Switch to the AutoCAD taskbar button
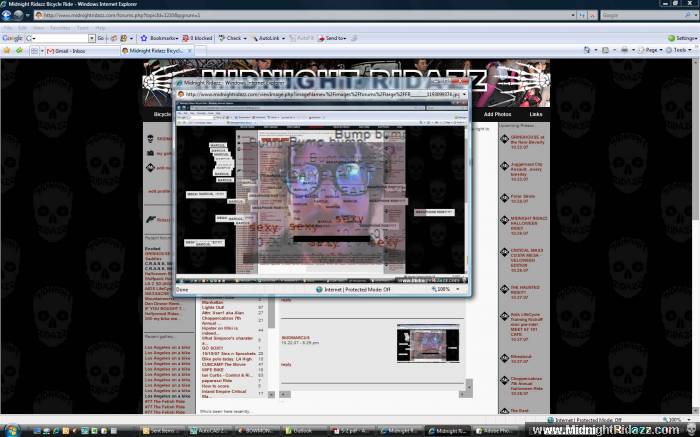The height and width of the screenshot is (437, 700). pos(208,431)
